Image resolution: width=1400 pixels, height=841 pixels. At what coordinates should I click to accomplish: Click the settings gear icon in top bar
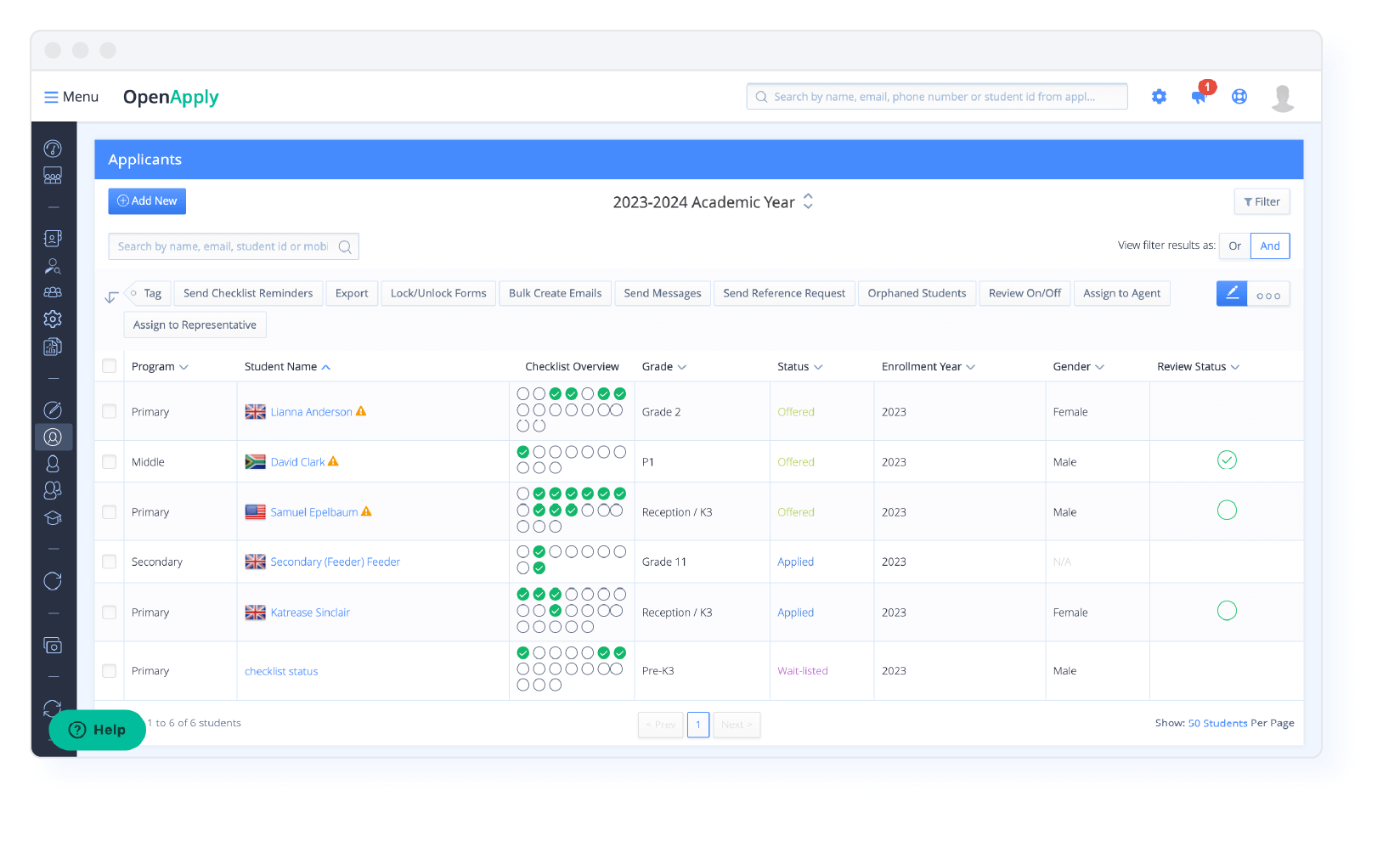tap(1159, 97)
